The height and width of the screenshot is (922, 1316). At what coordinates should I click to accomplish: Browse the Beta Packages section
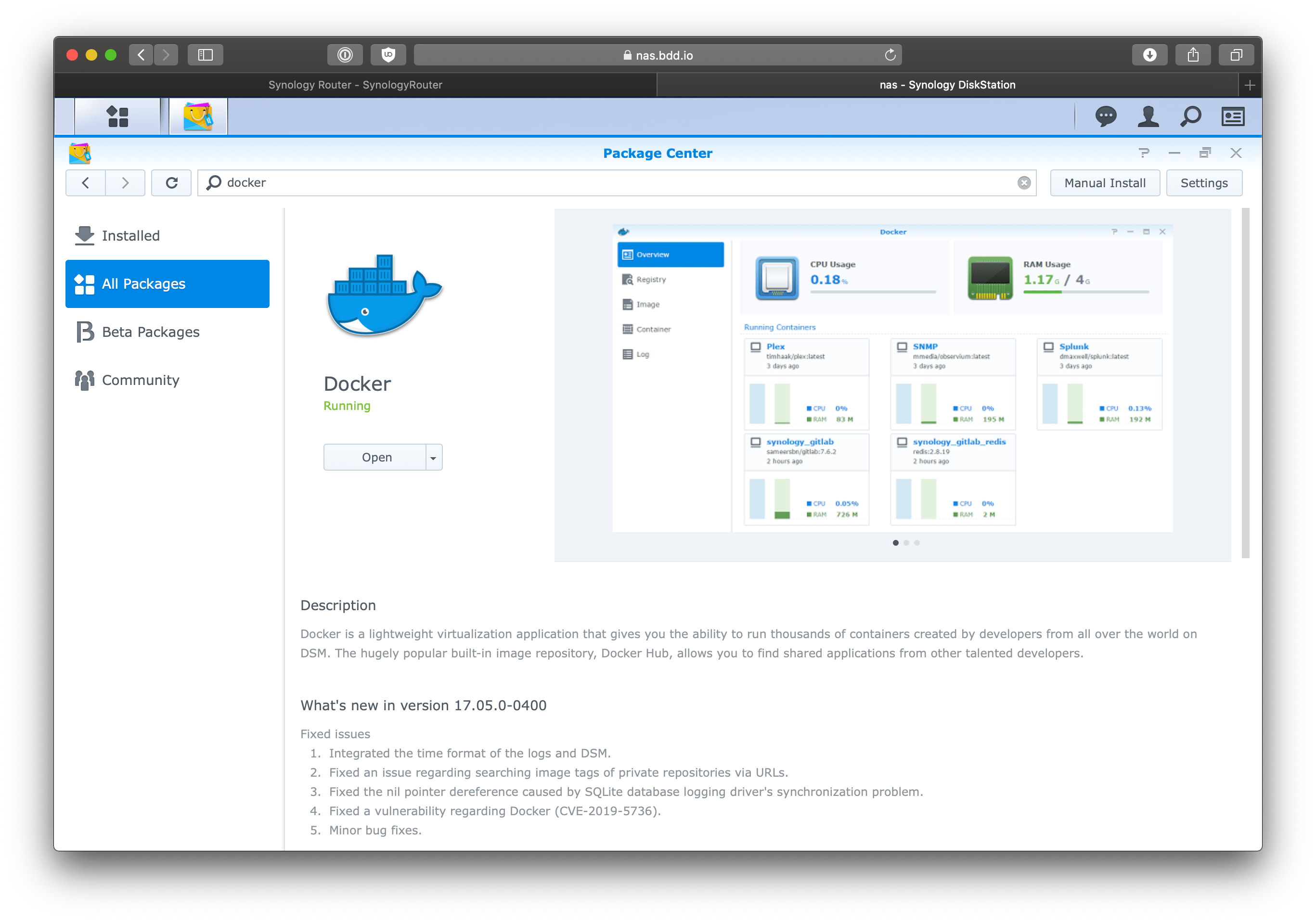[x=151, y=331]
